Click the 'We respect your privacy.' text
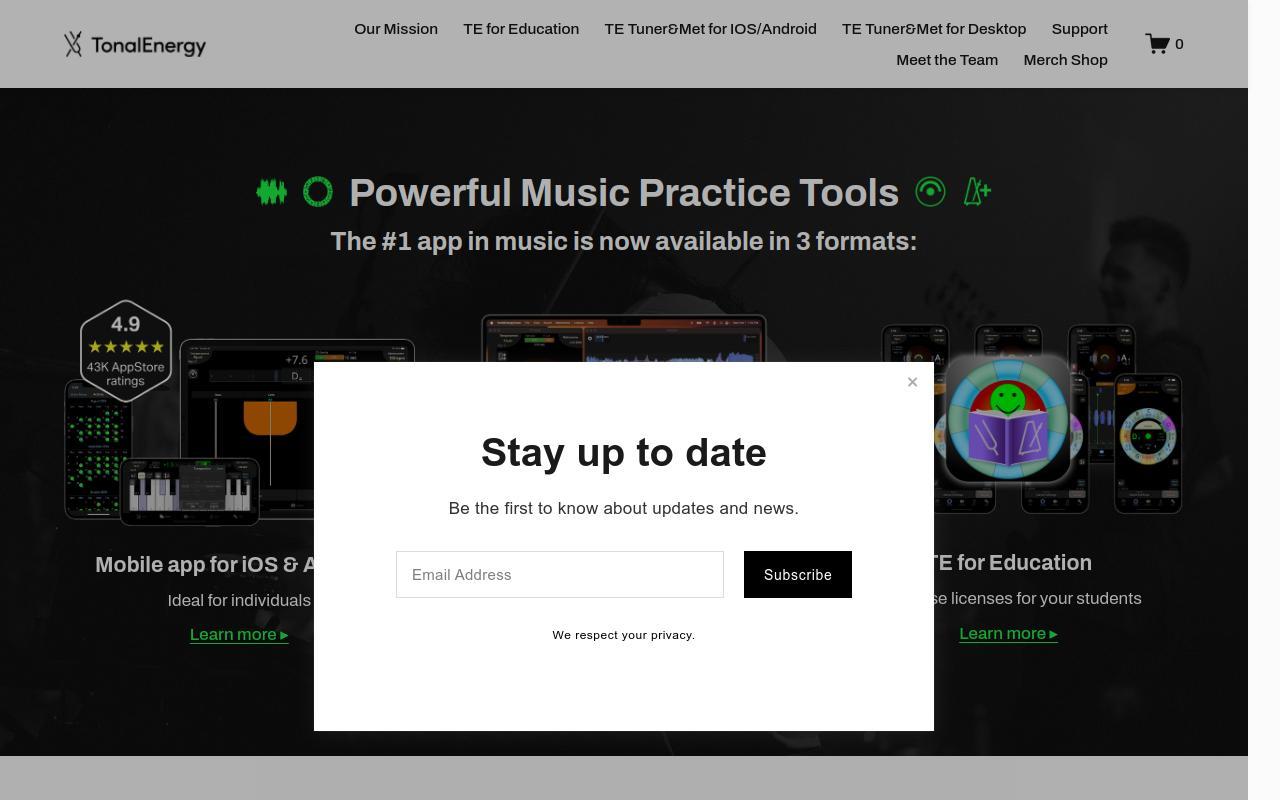1280x800 pixels. click(624, 635)
